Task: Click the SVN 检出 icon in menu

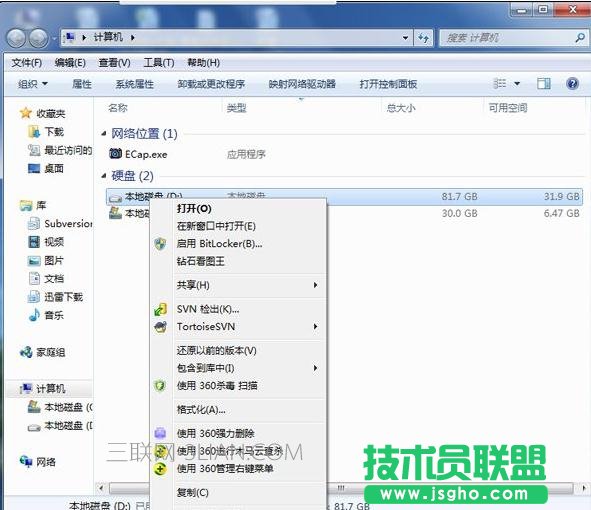Action: pos(160,309)
